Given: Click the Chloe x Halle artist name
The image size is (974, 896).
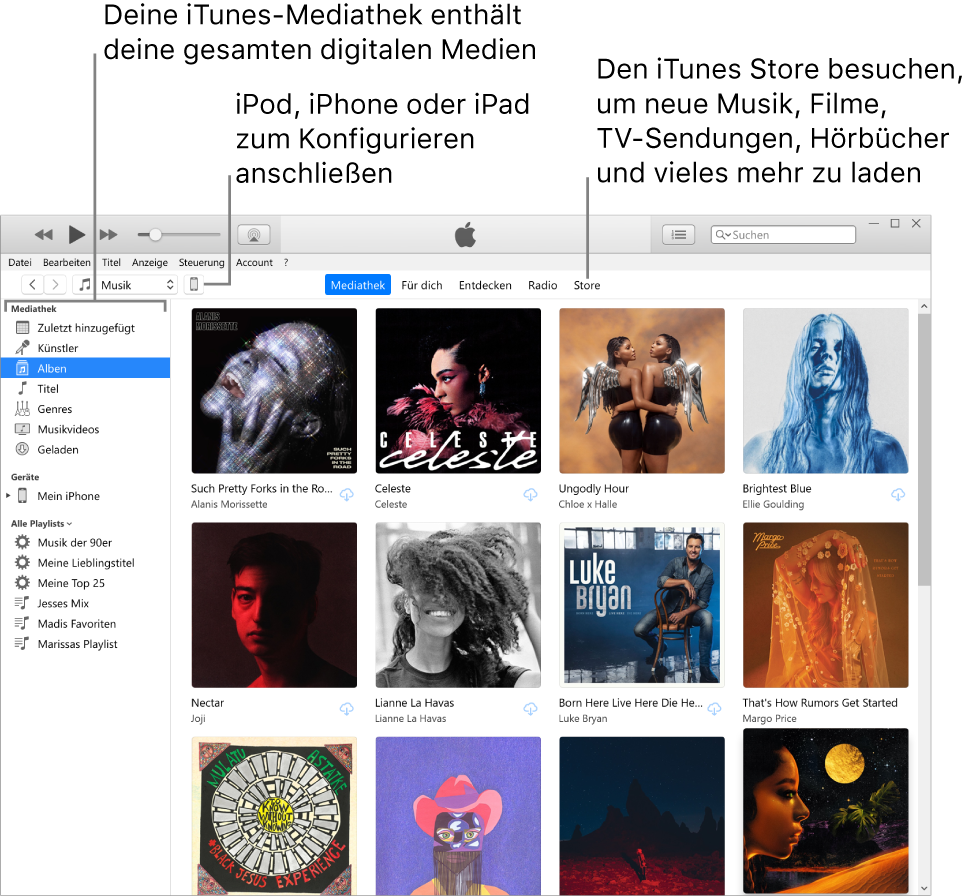Looking at the screenshot, I should [x=588, y=505].
